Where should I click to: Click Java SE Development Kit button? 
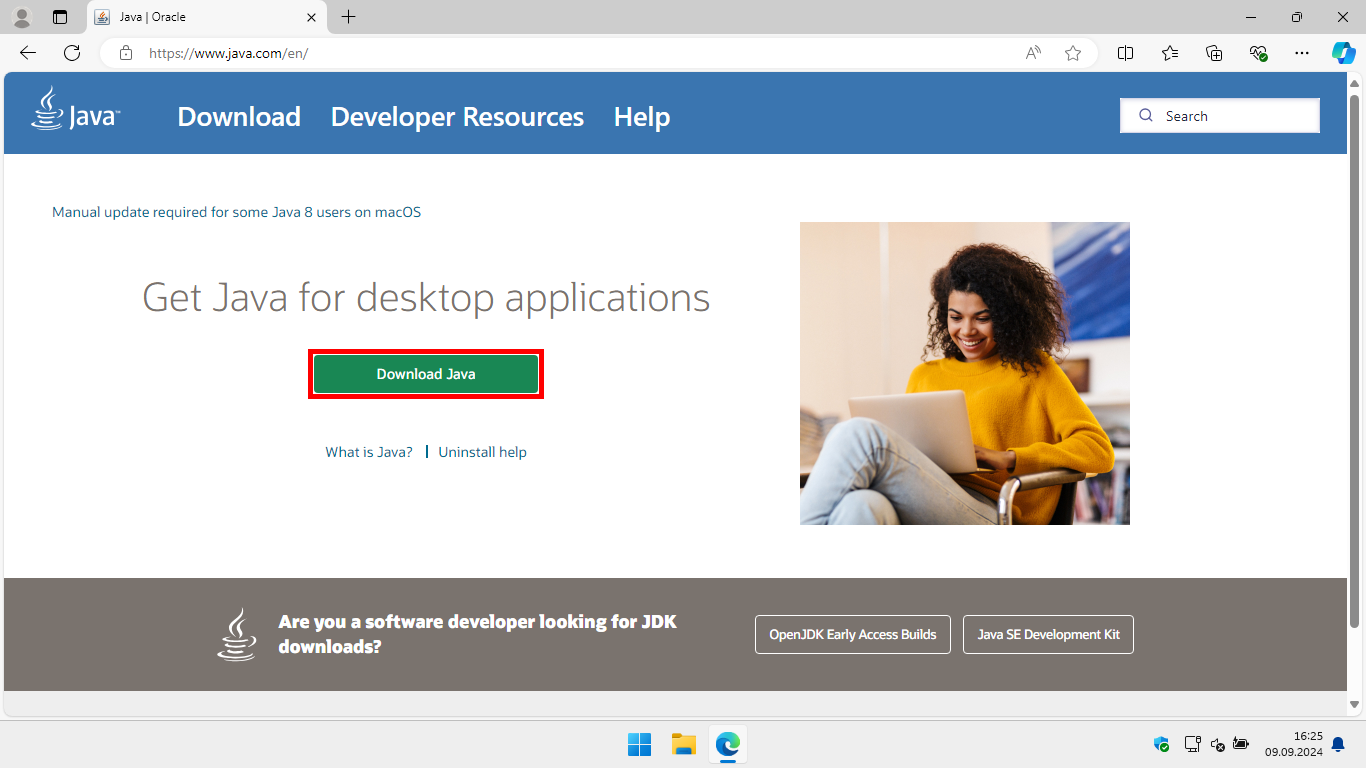click(x=1048, y=634)
